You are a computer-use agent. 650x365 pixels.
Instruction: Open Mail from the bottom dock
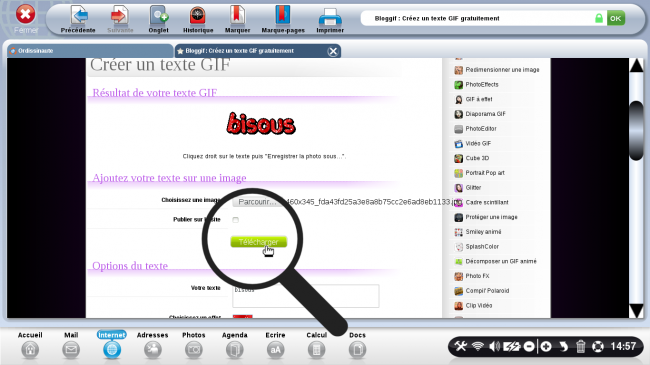tap(71, 350)
